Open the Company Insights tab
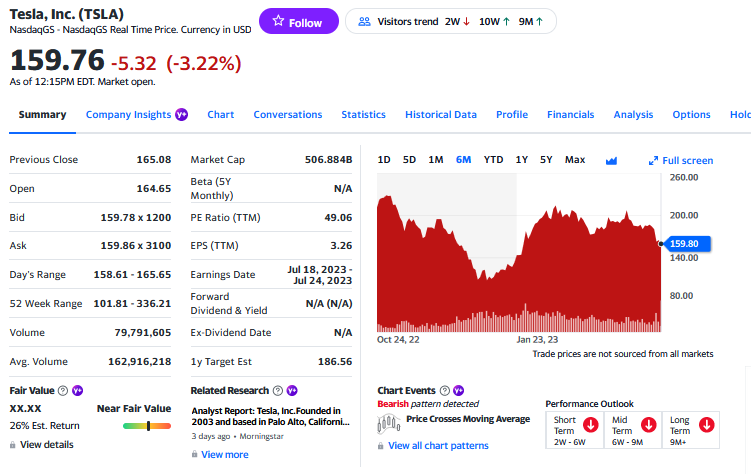This screenshot has width=751, height=474. pyautogui.click(x=128, y=115)
